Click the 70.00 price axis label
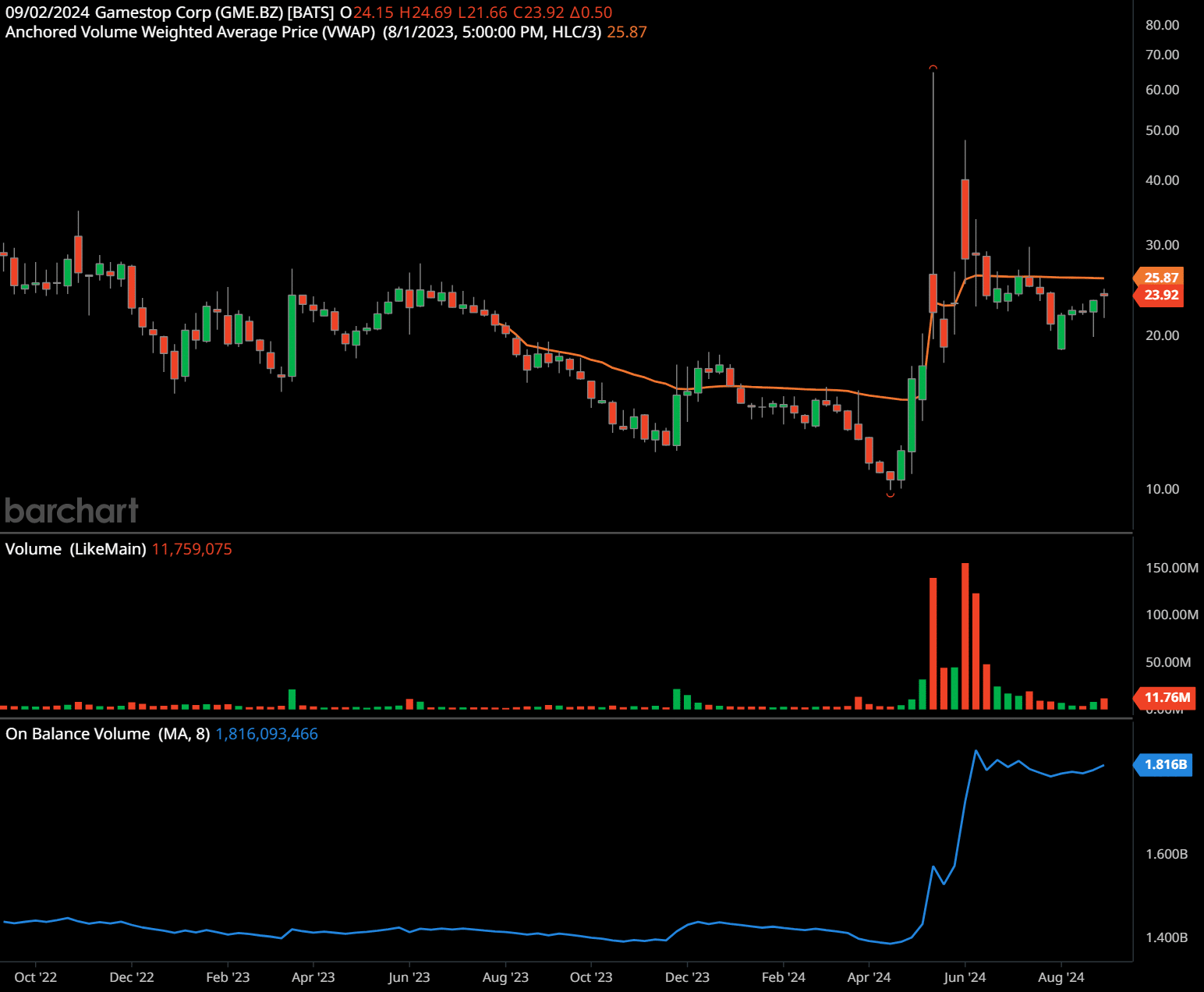 pos(1162,55)
